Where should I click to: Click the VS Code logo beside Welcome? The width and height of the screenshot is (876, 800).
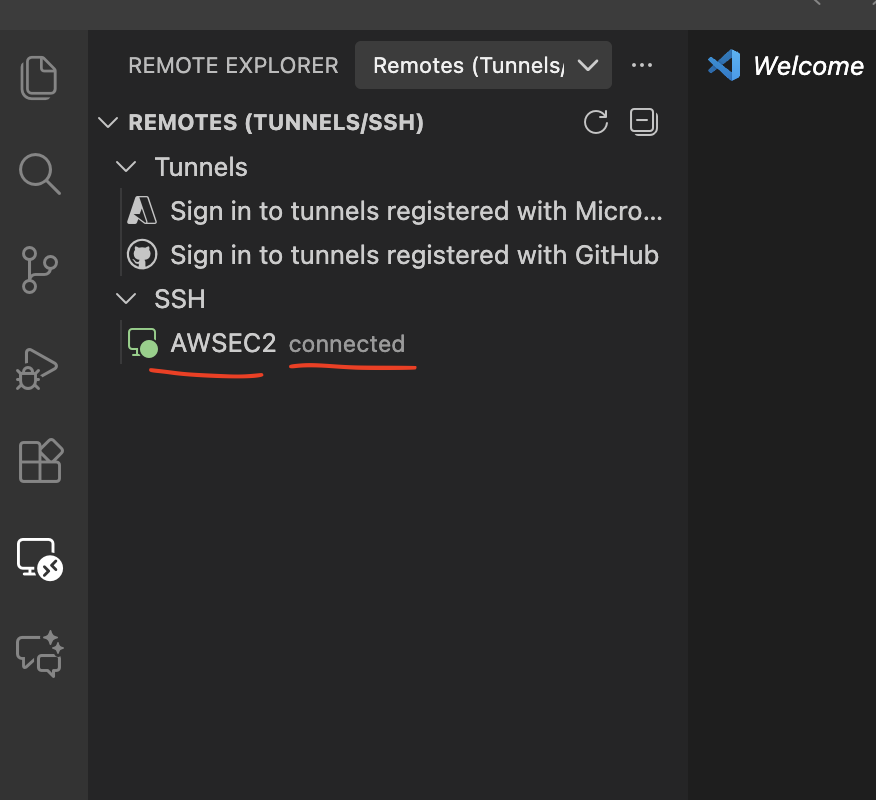point(722,65)
